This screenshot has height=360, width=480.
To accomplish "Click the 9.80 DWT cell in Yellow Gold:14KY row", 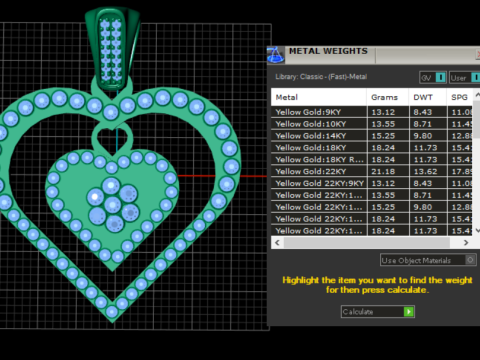I will click(x=428, y=136).
